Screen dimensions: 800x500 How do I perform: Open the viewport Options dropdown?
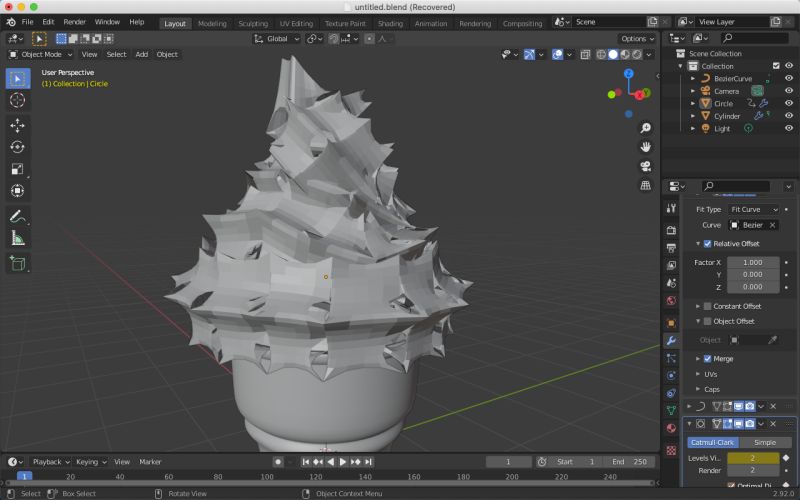[x=637, y=39]
